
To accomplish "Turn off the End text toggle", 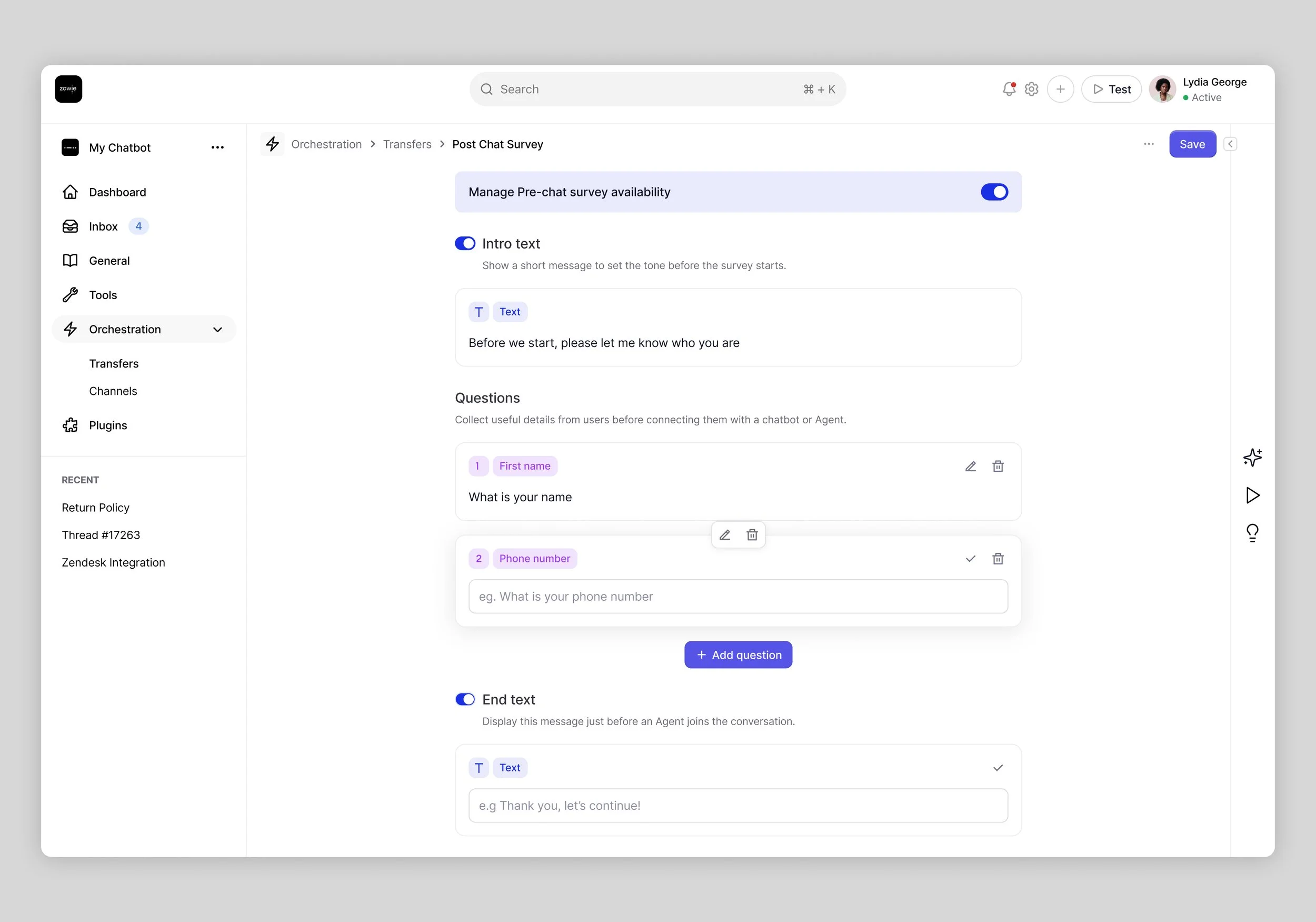I will (x=465, y=699).
